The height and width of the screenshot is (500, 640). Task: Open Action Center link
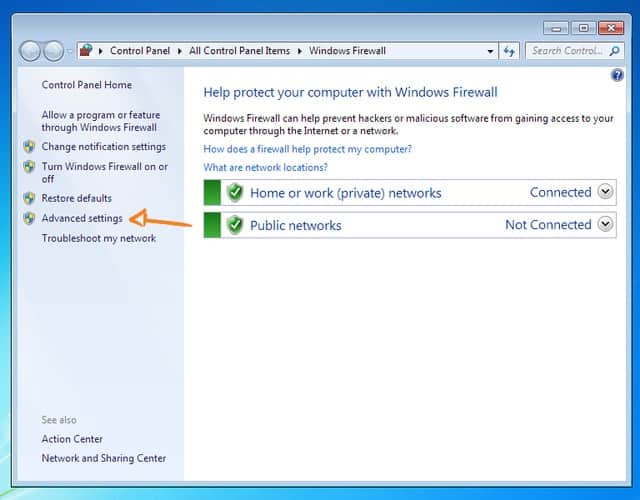tap(72, 439)
